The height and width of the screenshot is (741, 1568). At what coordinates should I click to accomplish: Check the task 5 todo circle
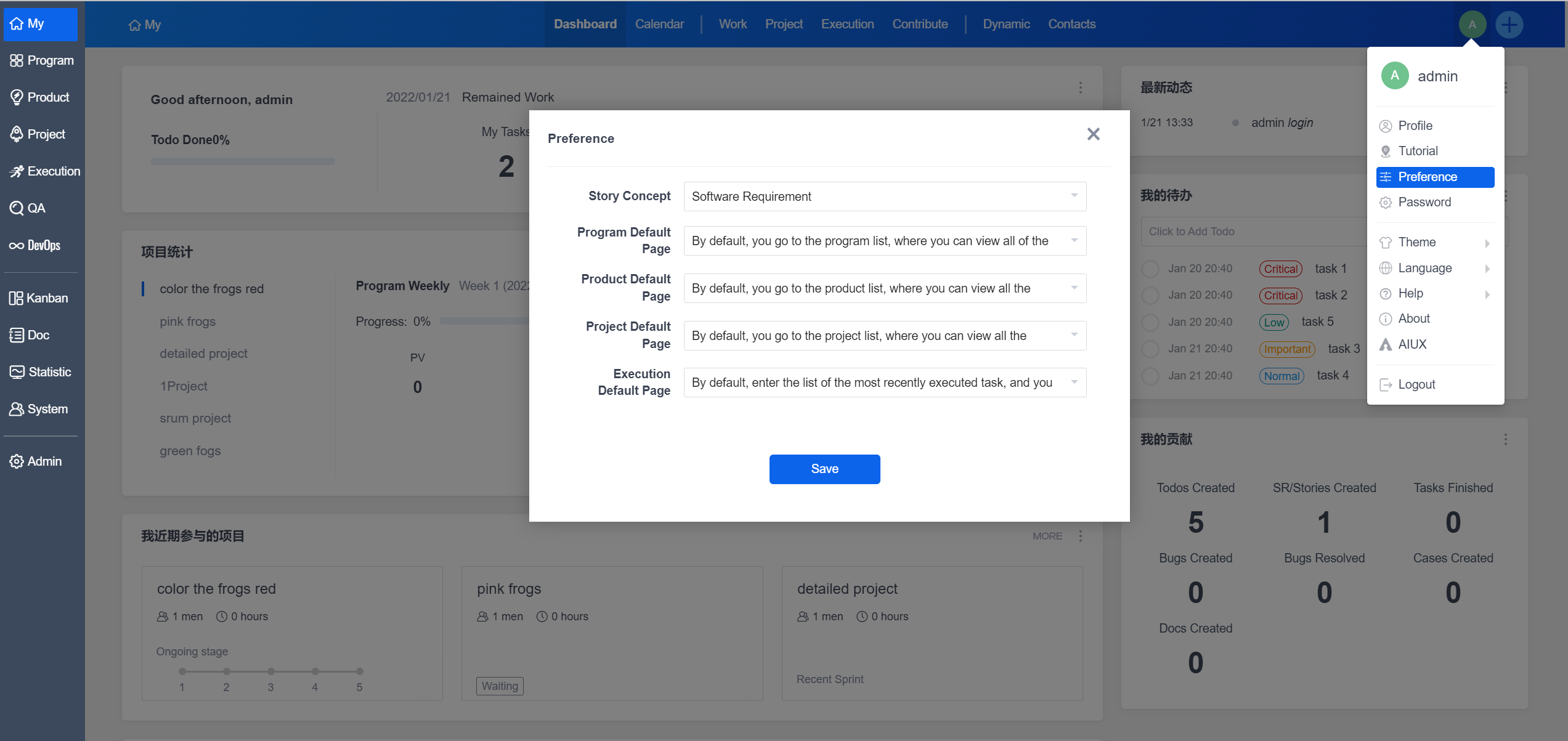click(1150, 322)
